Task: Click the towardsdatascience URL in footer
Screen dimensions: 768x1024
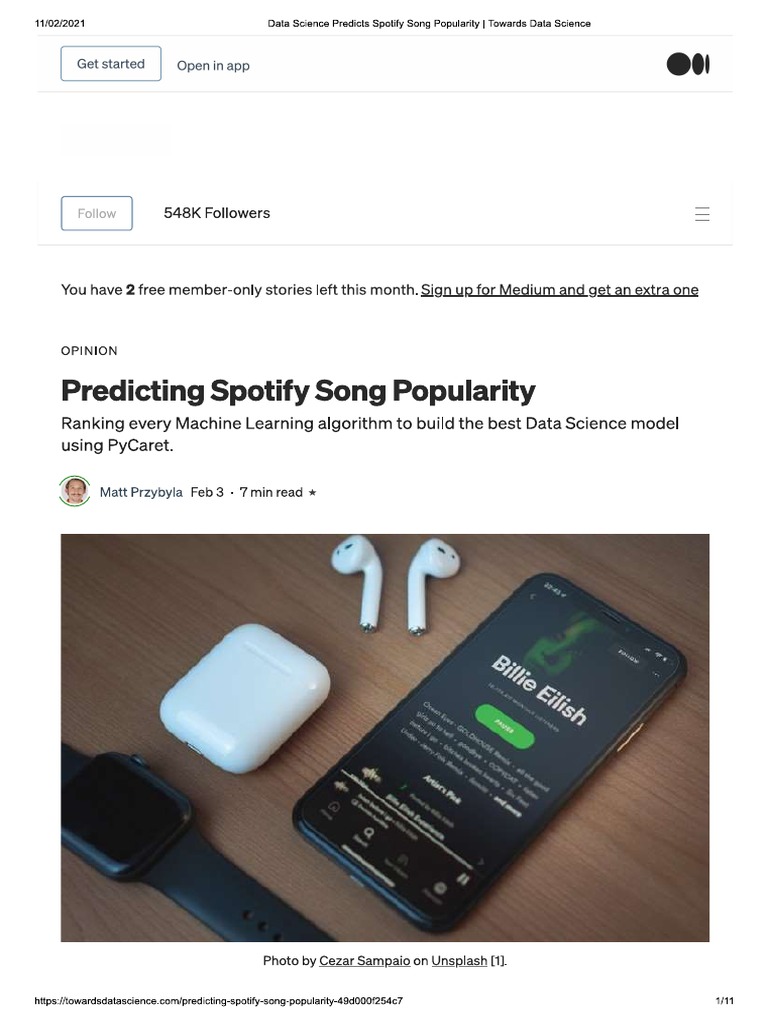Action: (x=218, y=1000)
